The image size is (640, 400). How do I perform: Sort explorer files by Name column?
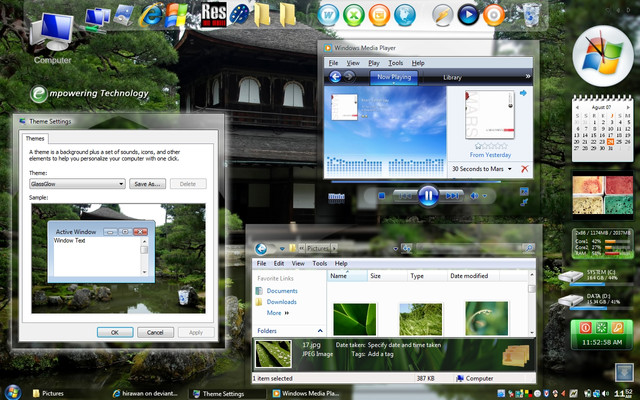pyautogui.click(x=347, y=276)
